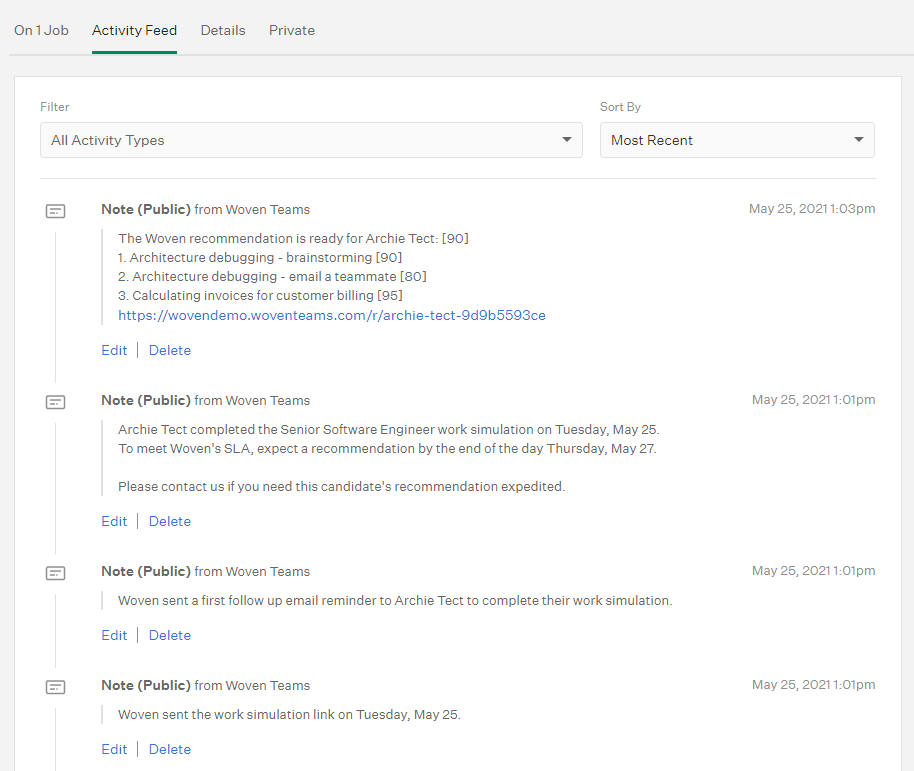Screen dimensions: 914x771
Task: Click note icon beside follow up reminder note
Action: click(x=55, y=573)
